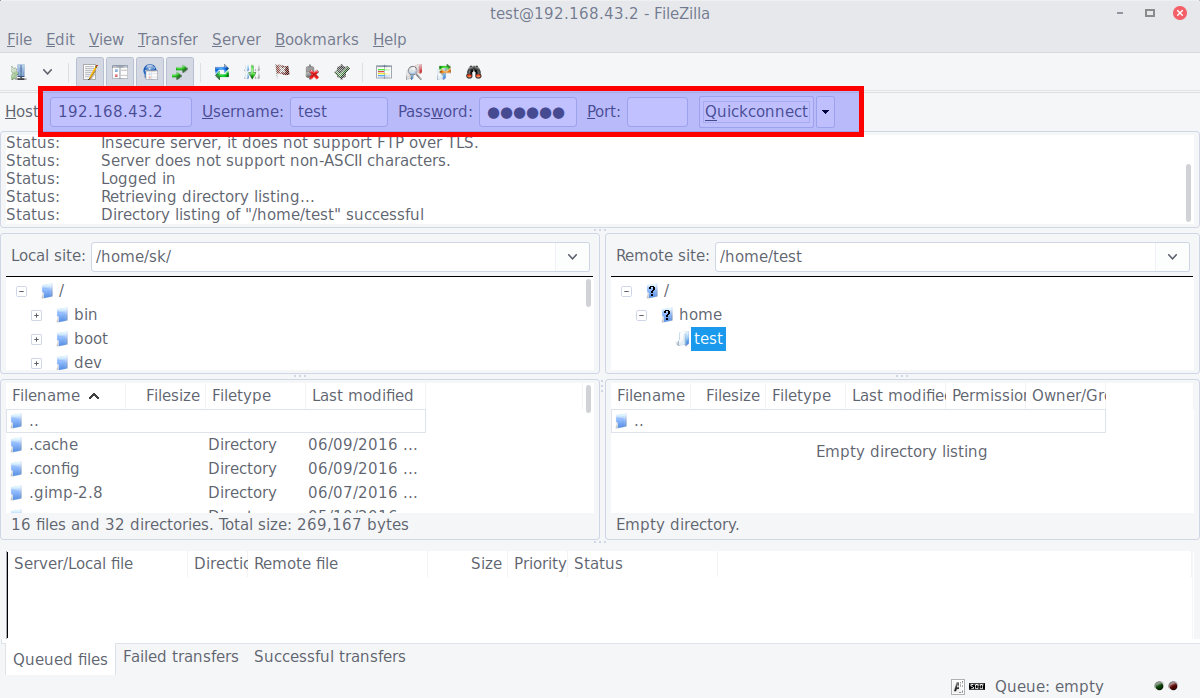This screenshot has height=698, width=1200.
Task: Search for files with the binoculars icon
Action: tap(474, 72)
